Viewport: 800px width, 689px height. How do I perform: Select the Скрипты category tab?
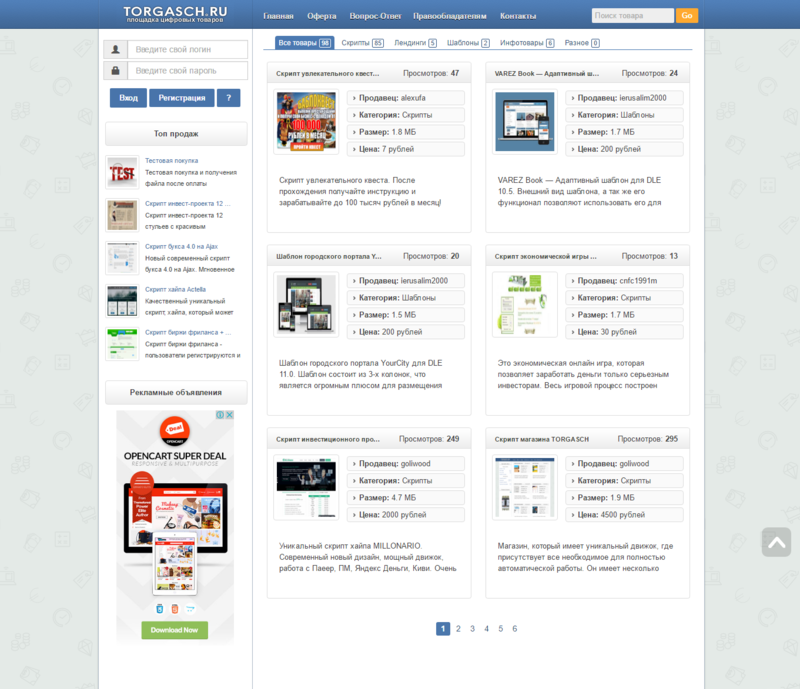click(x=362, y=43)
